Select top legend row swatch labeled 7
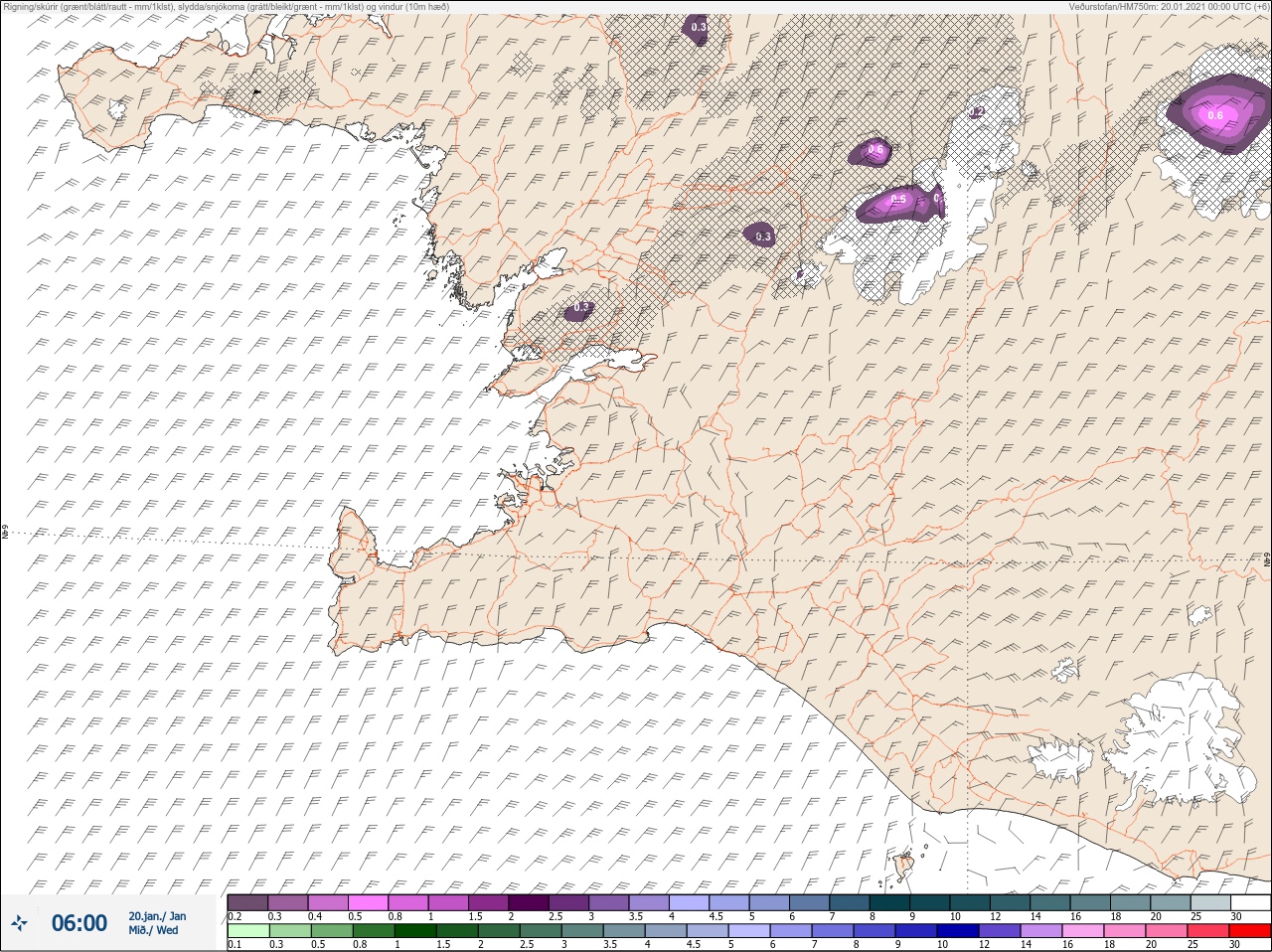The height and width of the screenshot is (952, 1272). pyautogui.click(x=850, y=902)
